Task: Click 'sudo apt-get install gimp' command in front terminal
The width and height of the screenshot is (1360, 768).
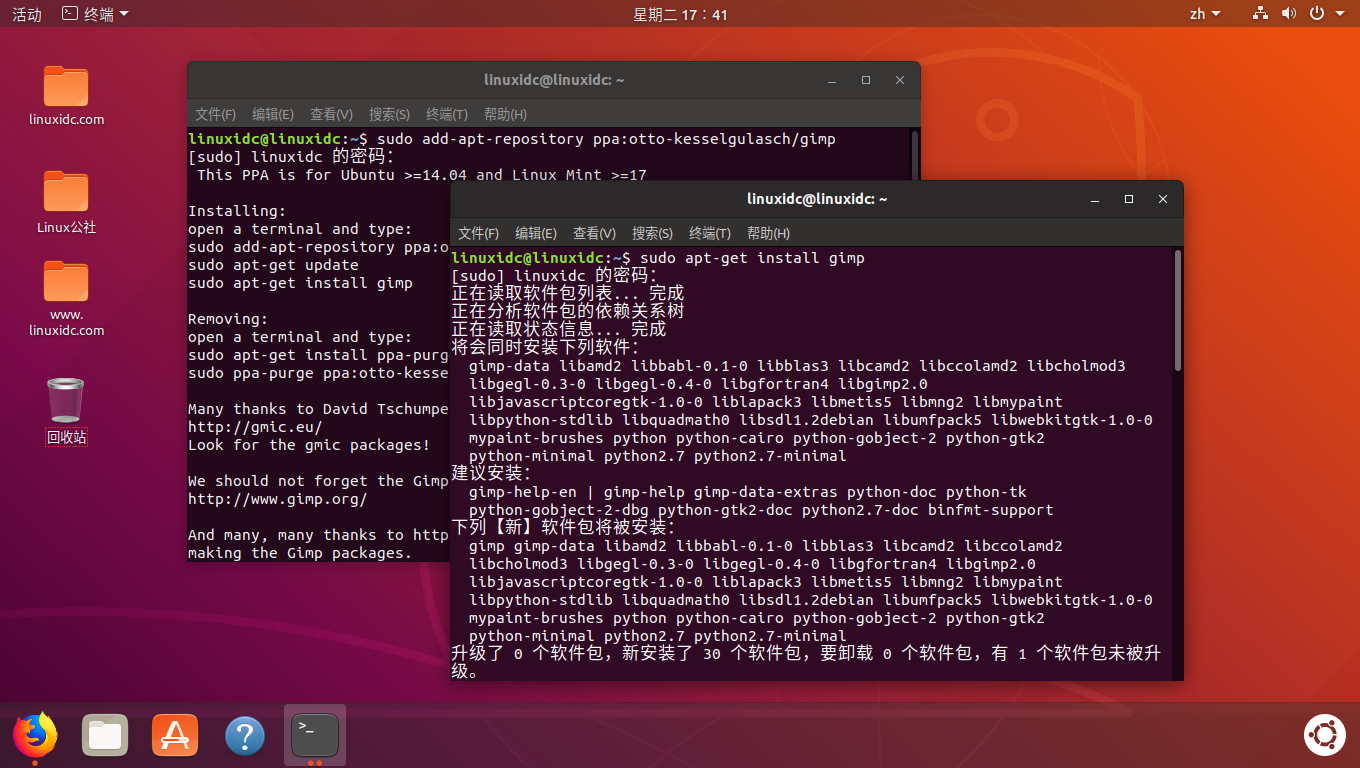Action: (752, 258)
